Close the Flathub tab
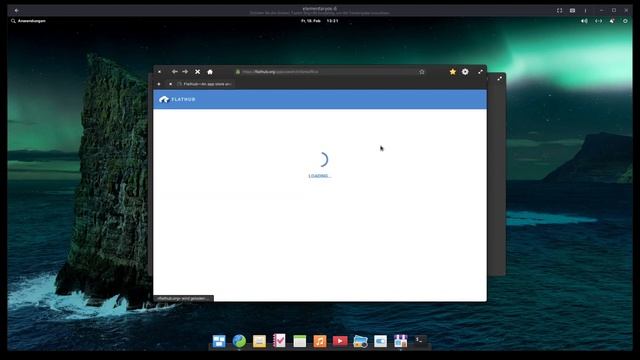 point(170,84)
